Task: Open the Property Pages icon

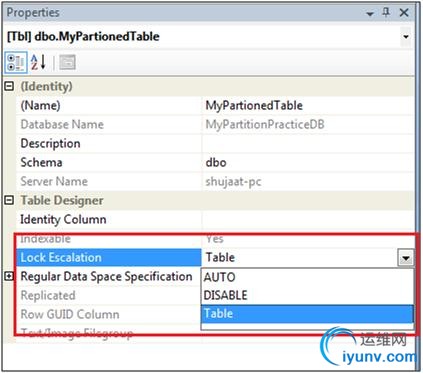Action: [x=67, y=62]
